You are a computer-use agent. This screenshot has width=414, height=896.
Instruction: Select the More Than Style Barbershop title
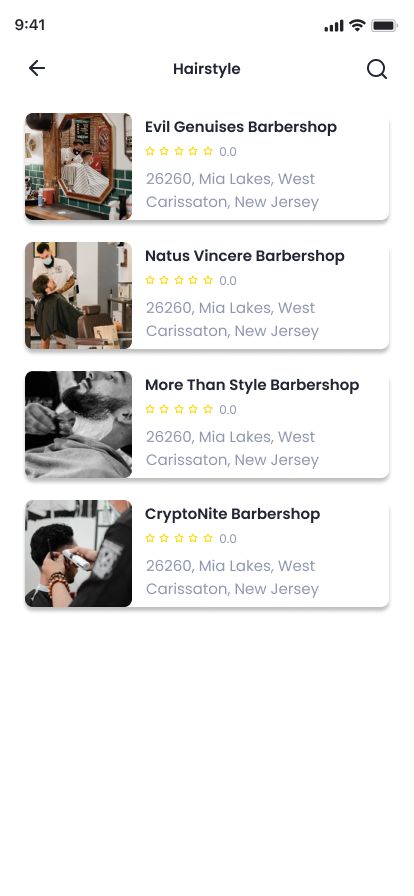point(252,385)
